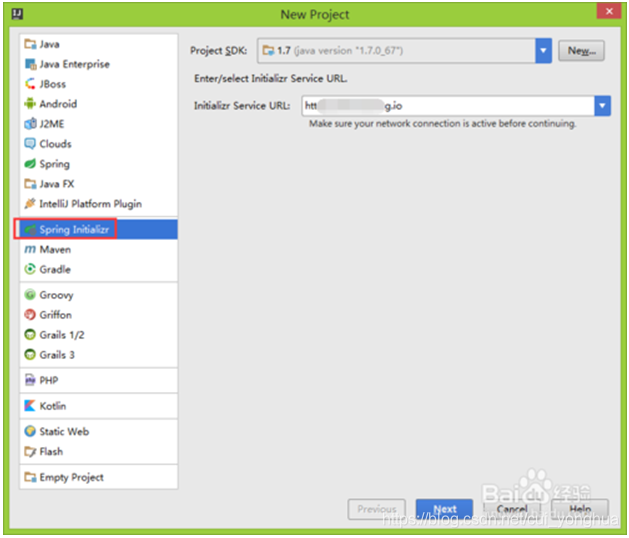This screenshot has width=629, height=538.
Task: Click the Next button
Action: pyautogui.click(x=444, y=509)
